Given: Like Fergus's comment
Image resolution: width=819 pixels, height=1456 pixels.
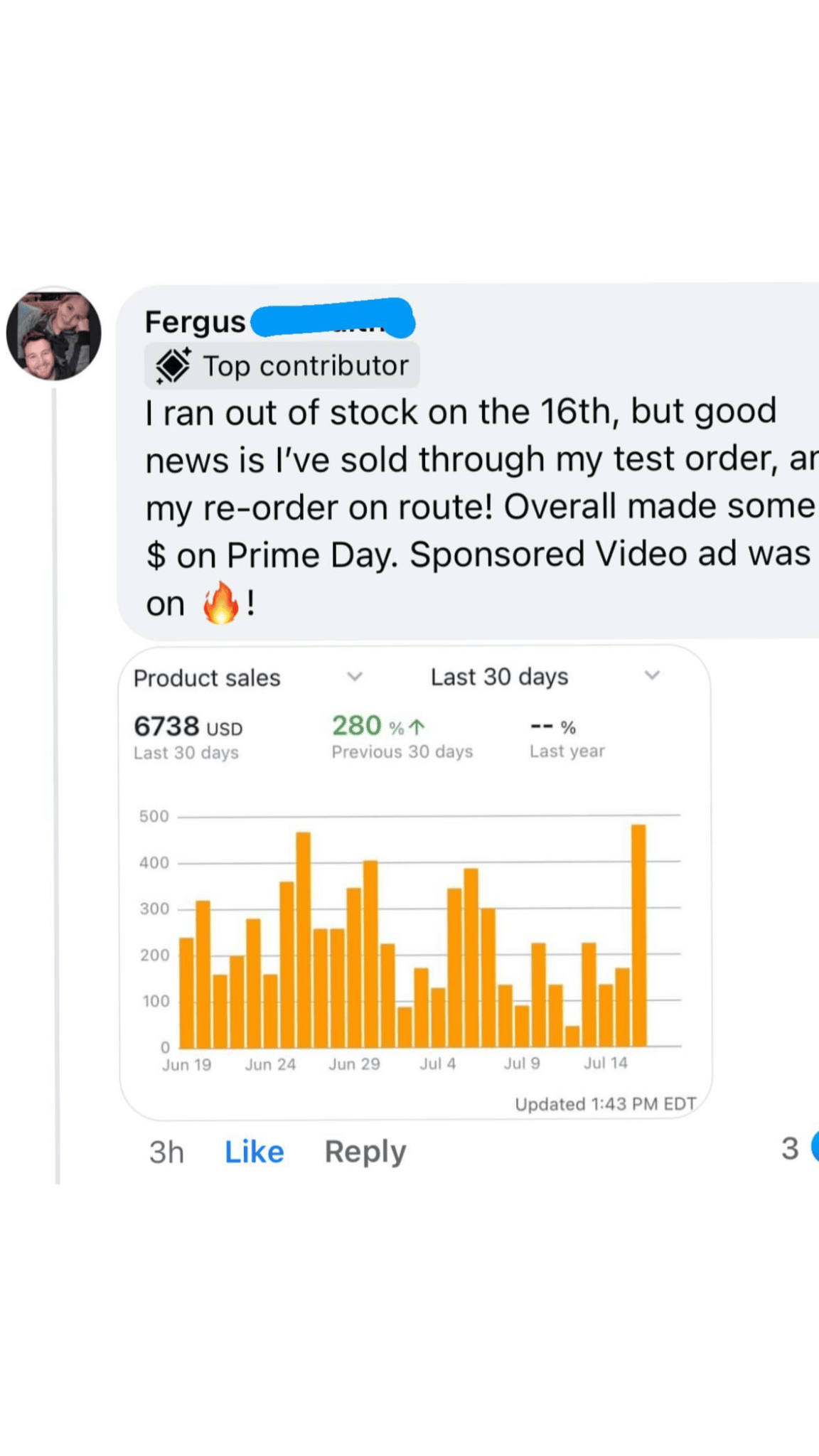Looking at the screenshot, I should [x=254, y=1152].
